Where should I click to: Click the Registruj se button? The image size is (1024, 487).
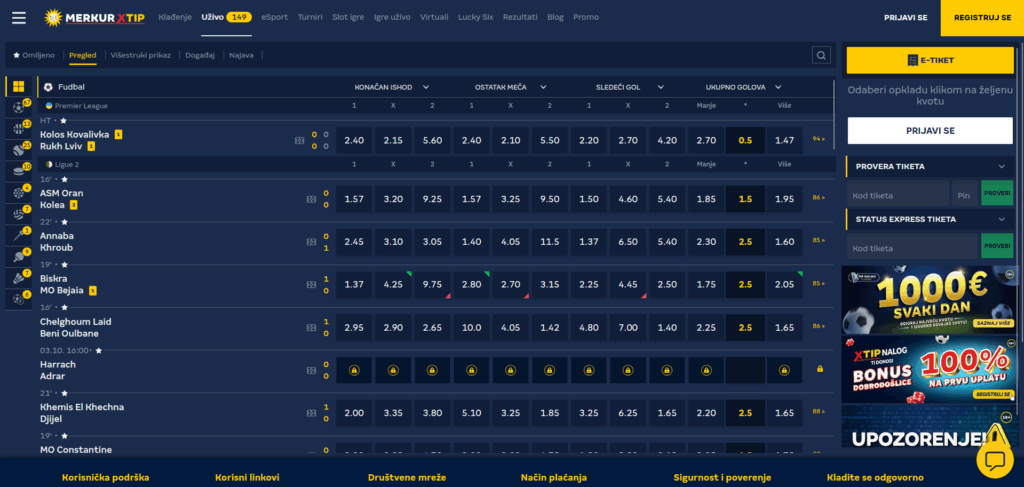pos(982,18)
